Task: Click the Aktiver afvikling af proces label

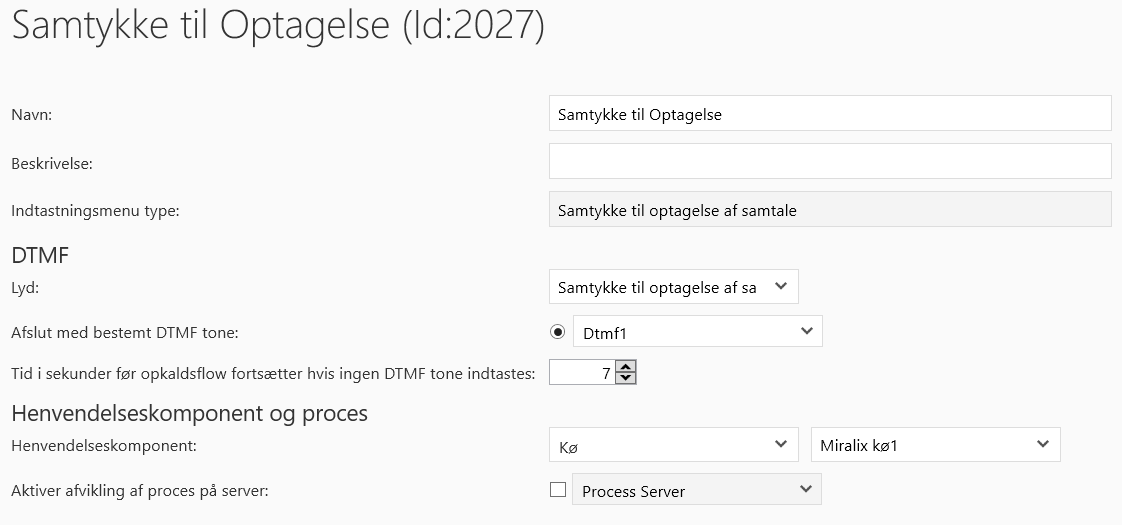Action: pos(138,490)
